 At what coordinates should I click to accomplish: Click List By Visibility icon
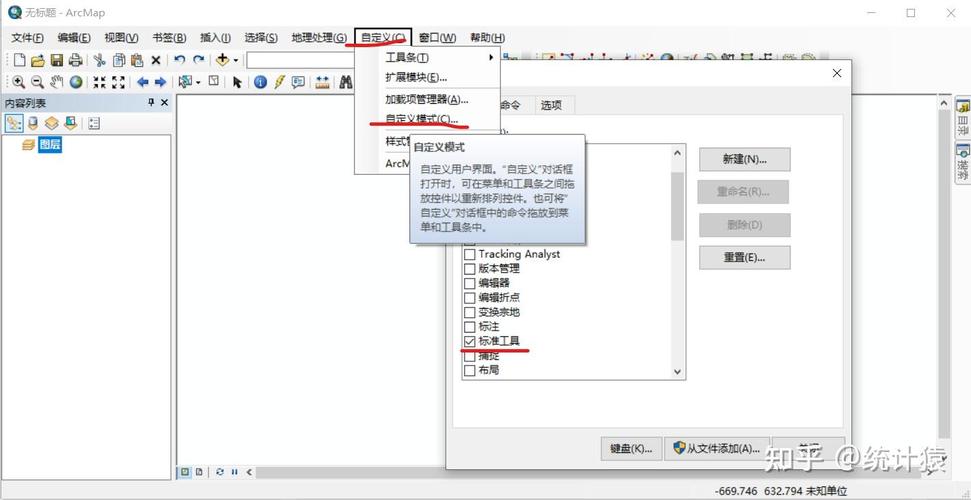click(x=51, y=123)
